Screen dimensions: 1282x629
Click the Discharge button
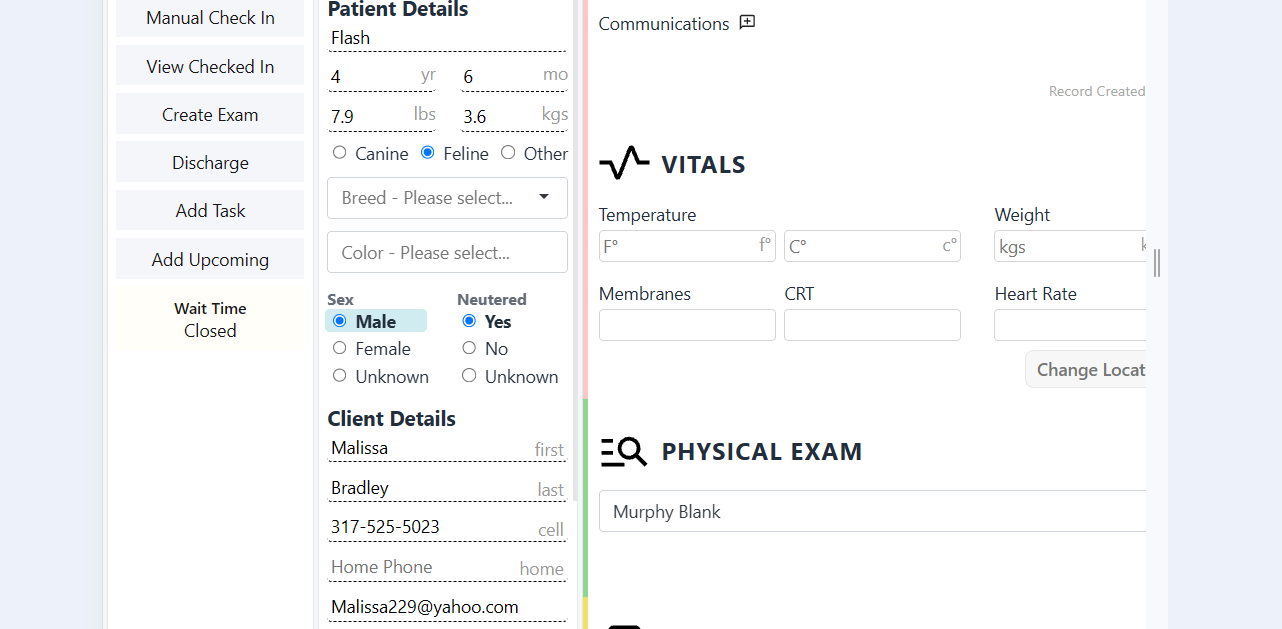click(210, 162)
